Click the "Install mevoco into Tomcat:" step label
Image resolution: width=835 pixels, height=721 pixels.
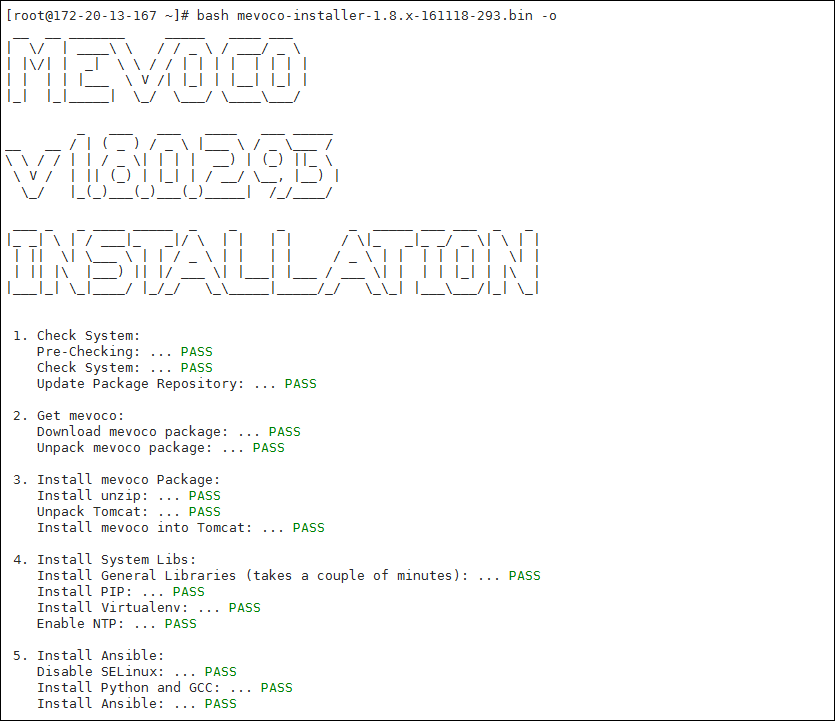(x=145, y=527)
